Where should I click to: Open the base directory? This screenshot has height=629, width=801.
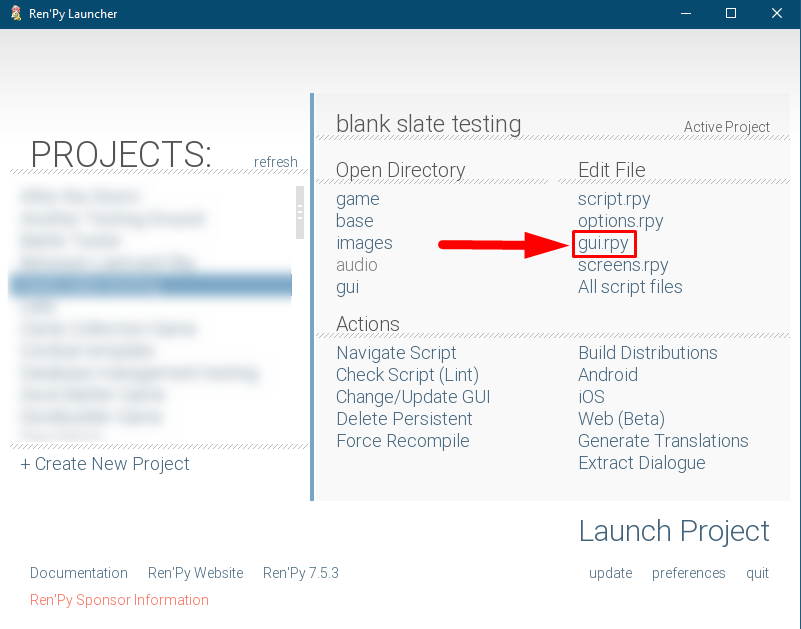coord(355,221)
